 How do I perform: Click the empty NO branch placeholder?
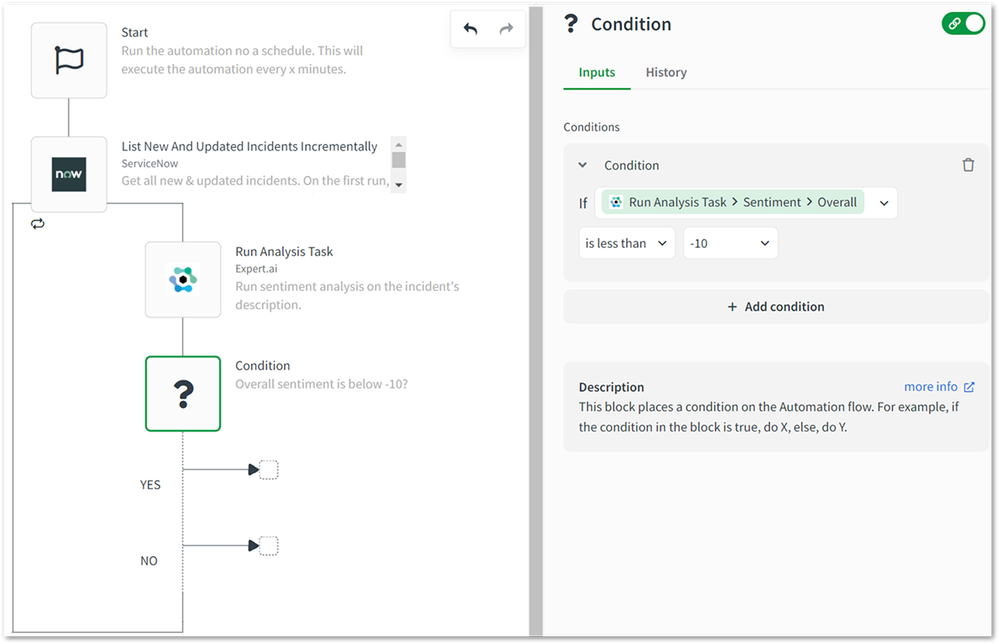point(266,545)
